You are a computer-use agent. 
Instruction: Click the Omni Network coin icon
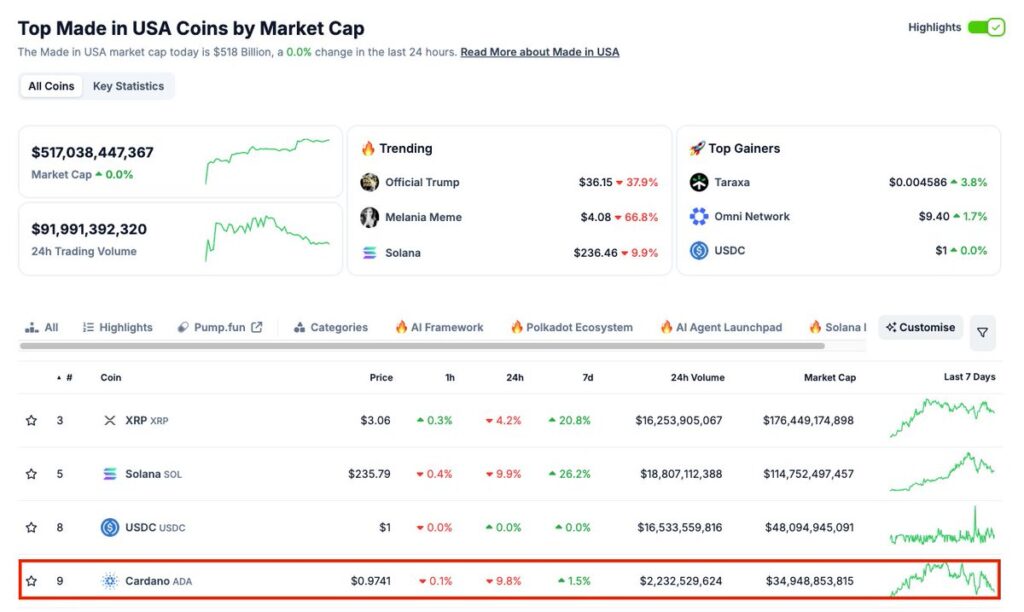tap(699, 216)
